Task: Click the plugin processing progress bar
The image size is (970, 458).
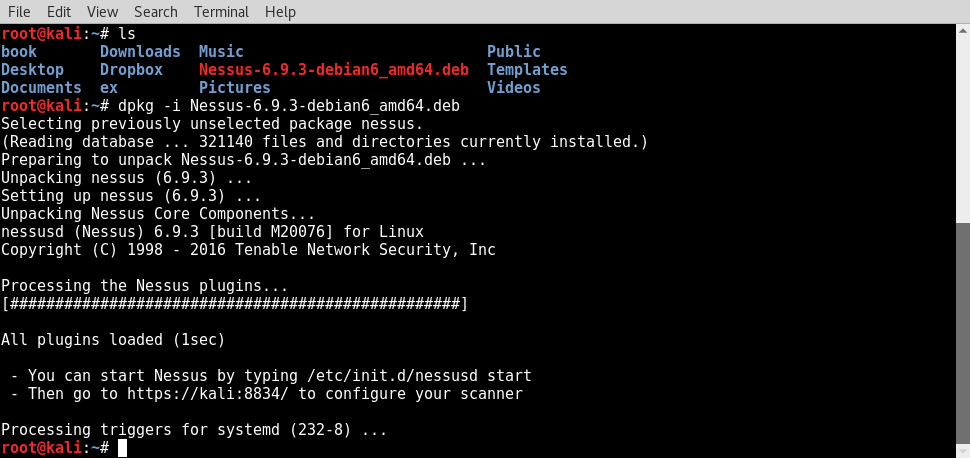Action: (x=234, y=304)
